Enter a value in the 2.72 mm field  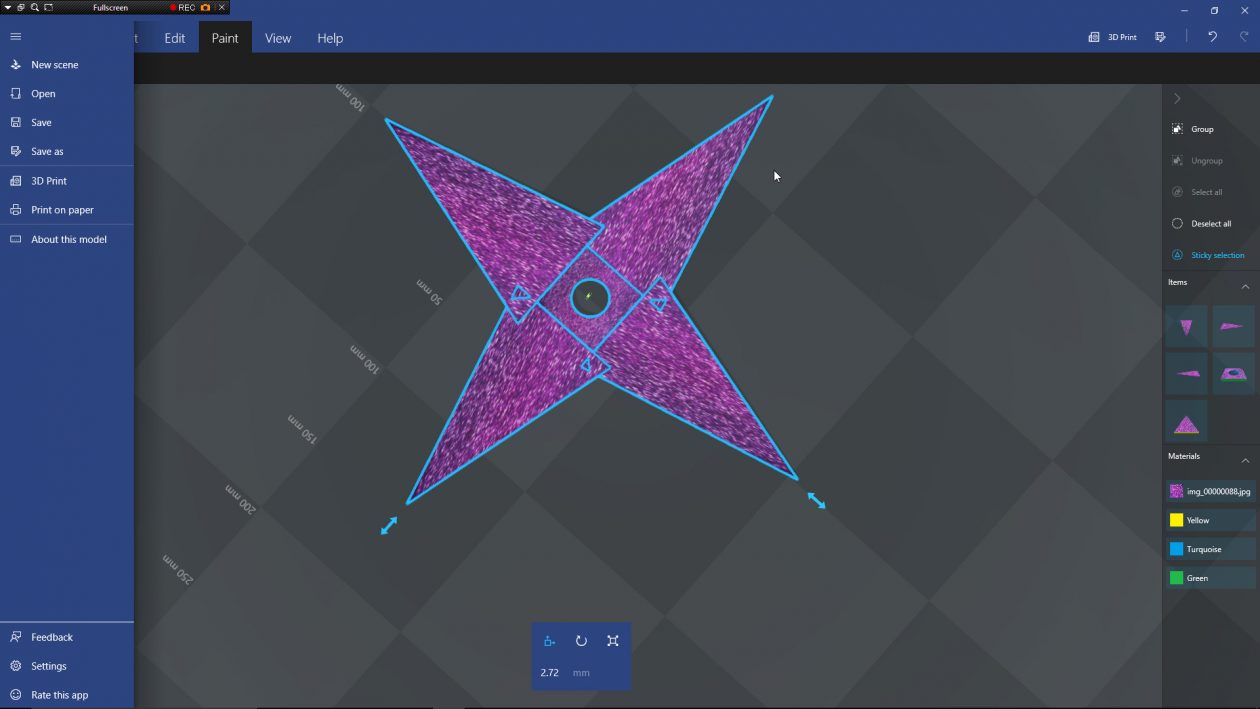pyautogui.click(x=549, y=672)
